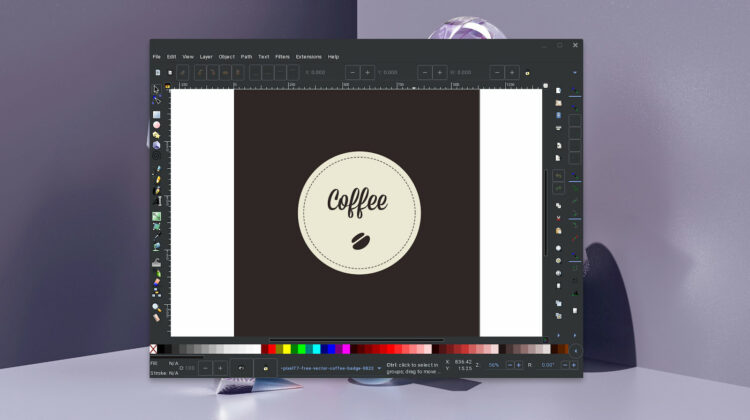This screenshot has width=750, height=420.
Task: Click the horizontal canvas scrollbar
Action: click(355, 340)
